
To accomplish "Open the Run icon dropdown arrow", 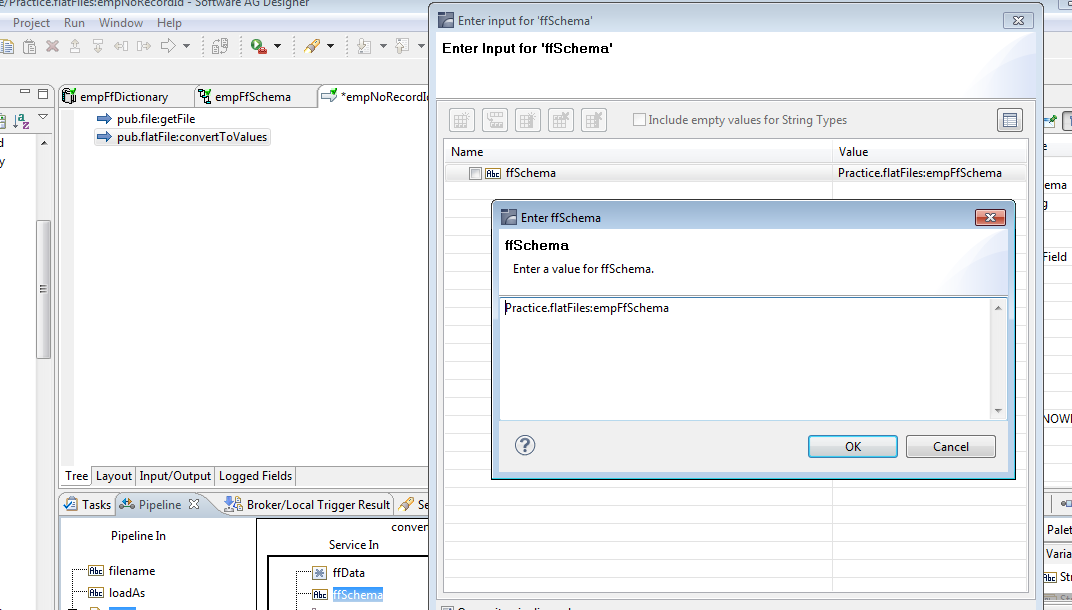I will point(277,46).
